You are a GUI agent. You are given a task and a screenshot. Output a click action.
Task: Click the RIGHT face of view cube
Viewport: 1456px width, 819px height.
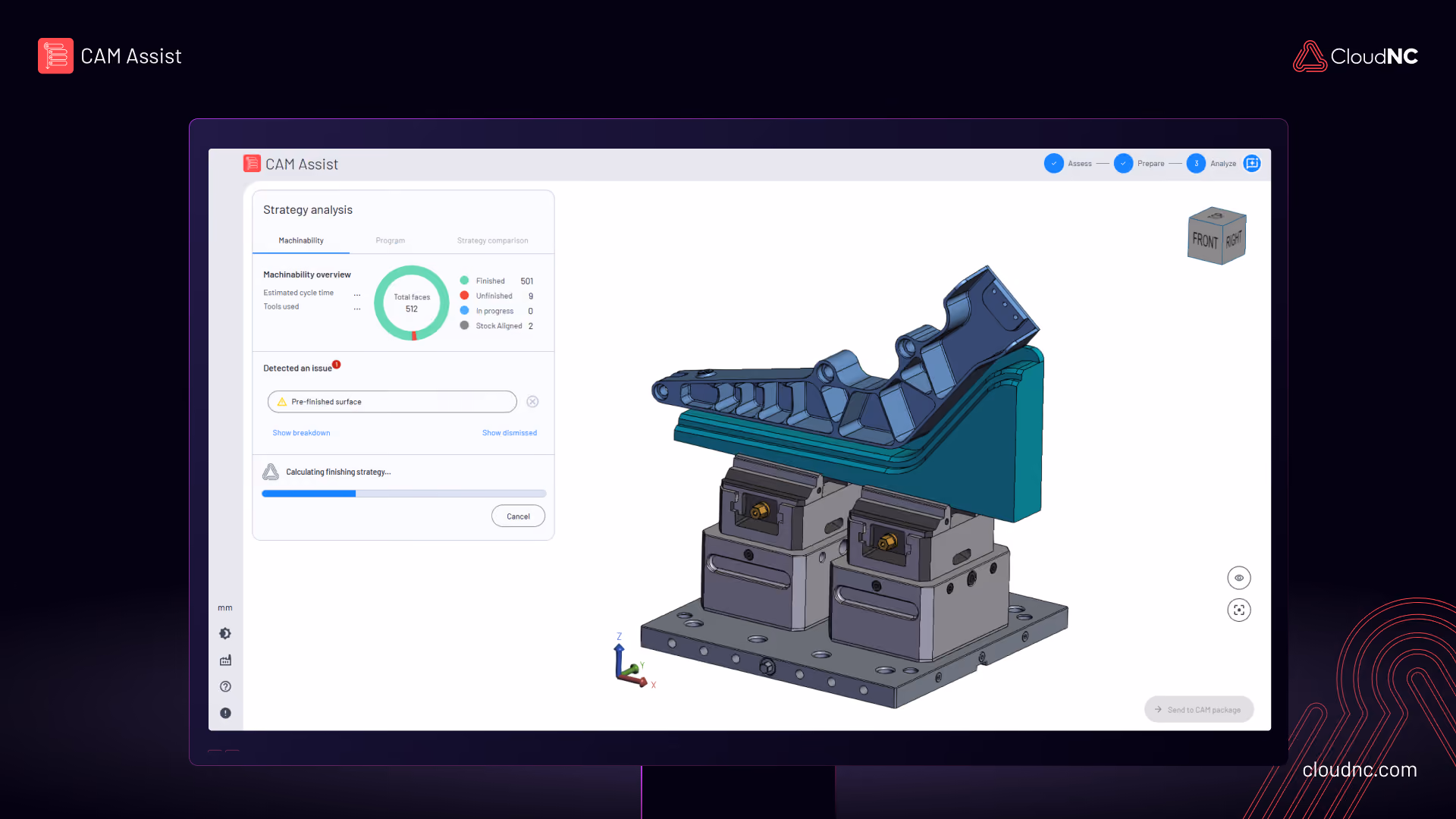pyautogui.click(x=1234, y=239)
